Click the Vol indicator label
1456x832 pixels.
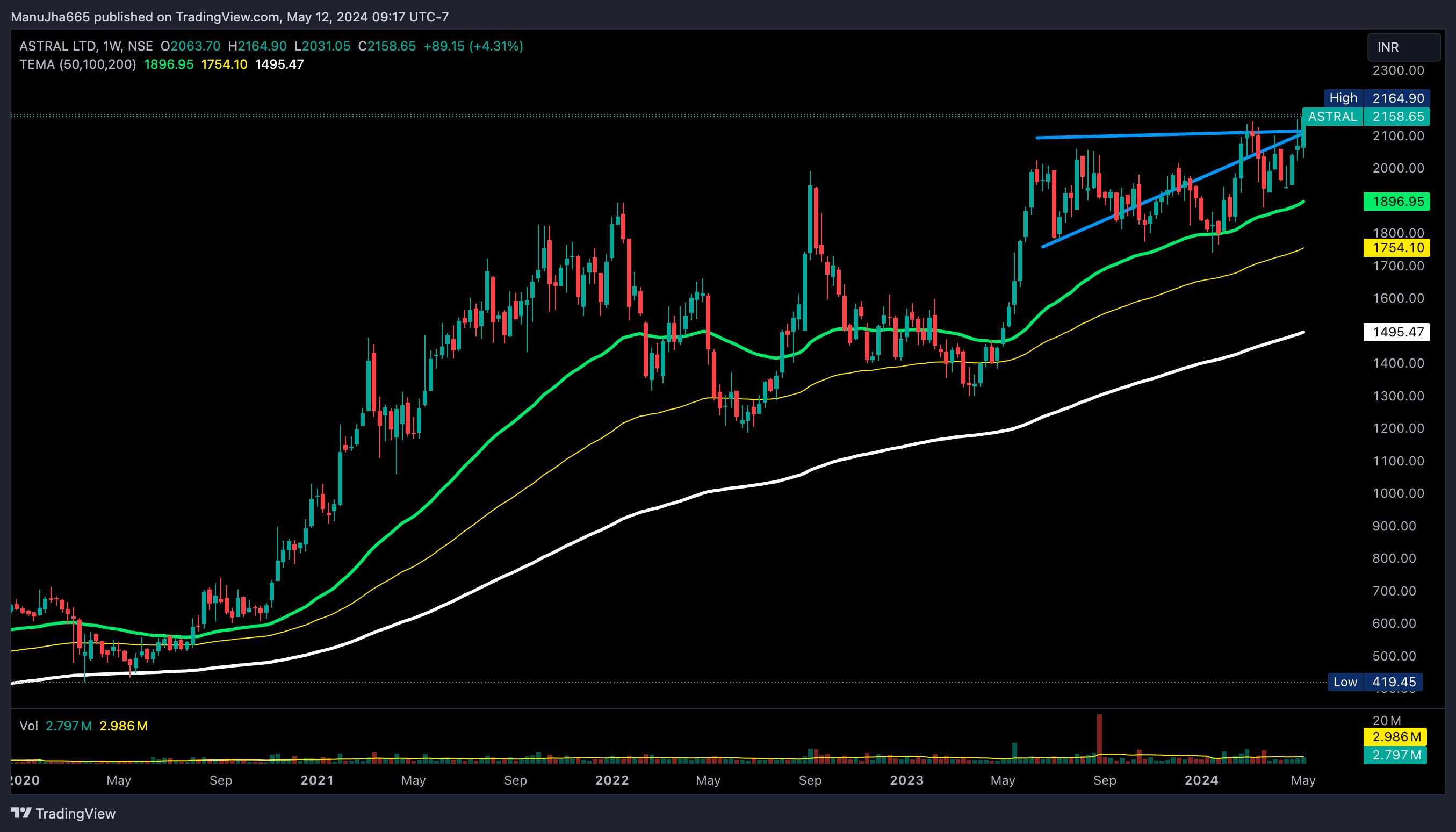28,726
